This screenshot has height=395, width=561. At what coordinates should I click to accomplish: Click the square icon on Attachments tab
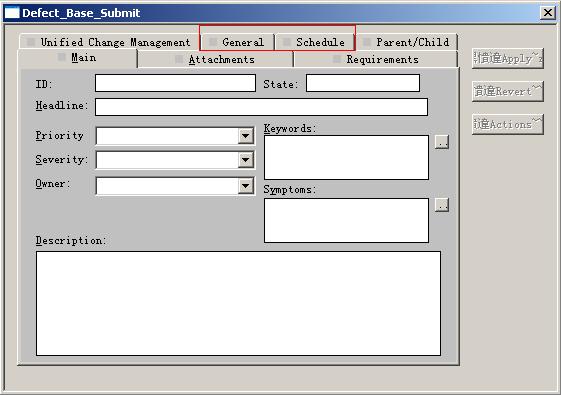coord(179,59)
